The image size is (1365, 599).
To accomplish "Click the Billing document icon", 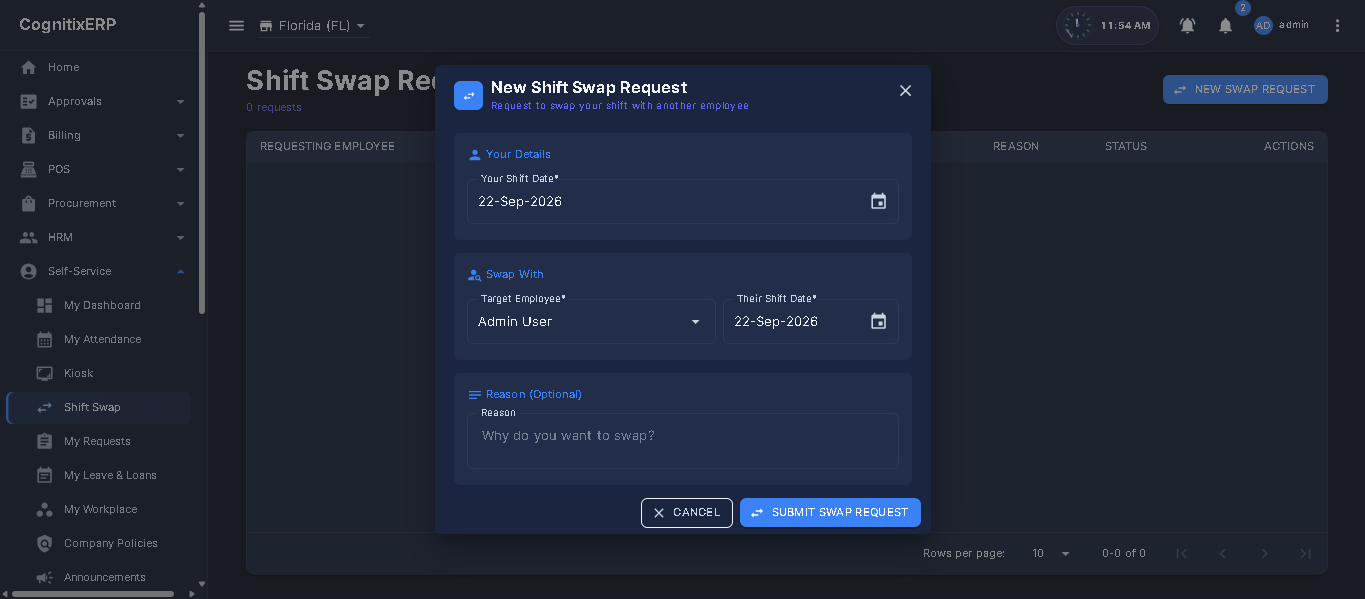I will pyautogui.click(x=29, y=135).
